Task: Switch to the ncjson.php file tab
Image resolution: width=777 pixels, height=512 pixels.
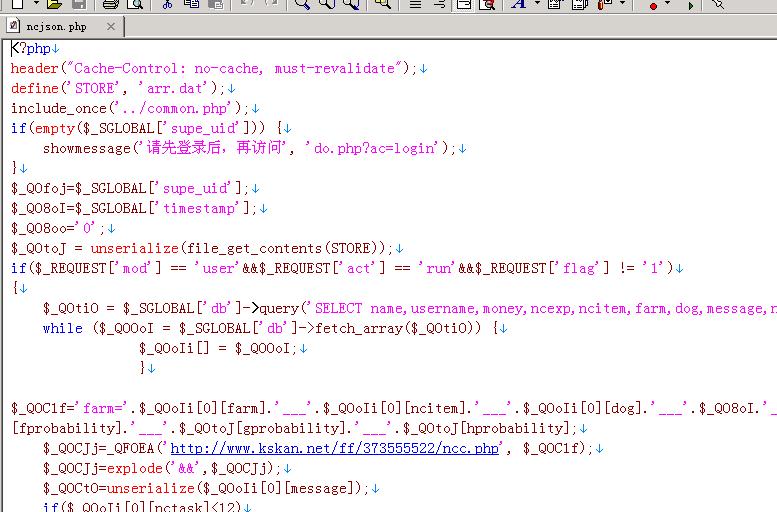Action: click(62, 26)
